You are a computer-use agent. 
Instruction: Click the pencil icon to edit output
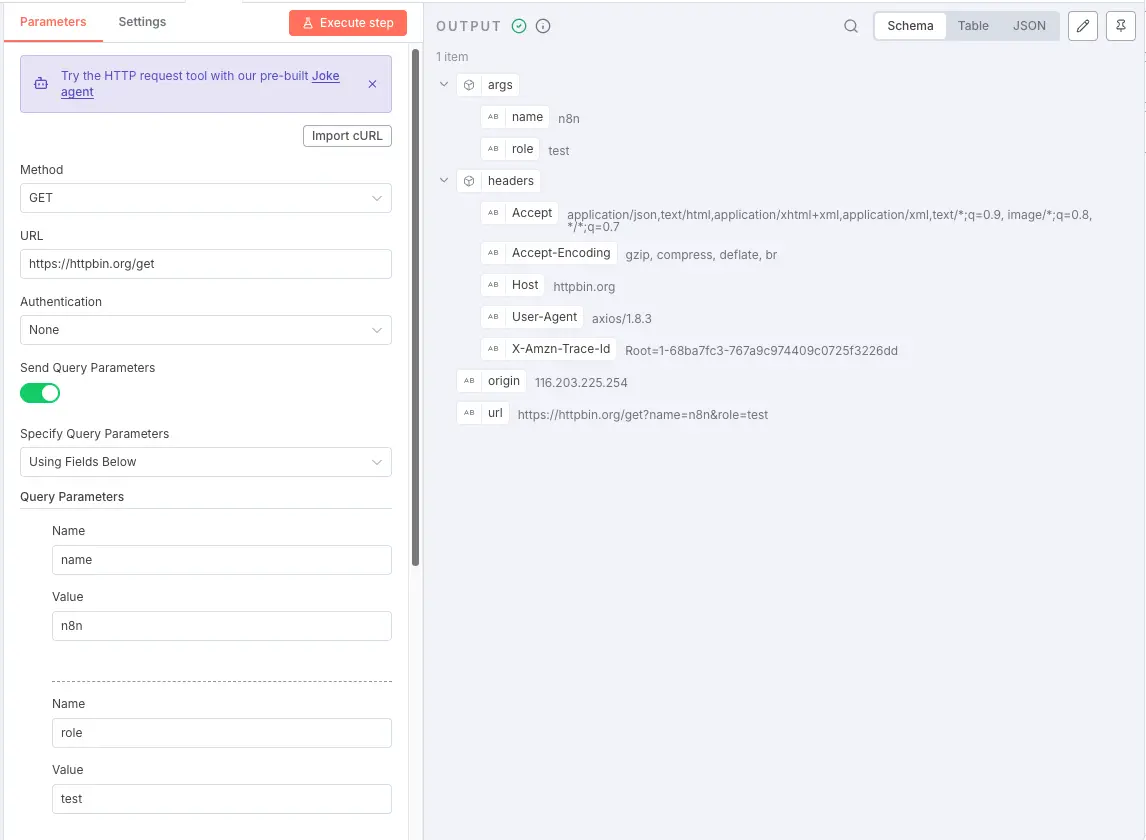(x=1082, y=26)
